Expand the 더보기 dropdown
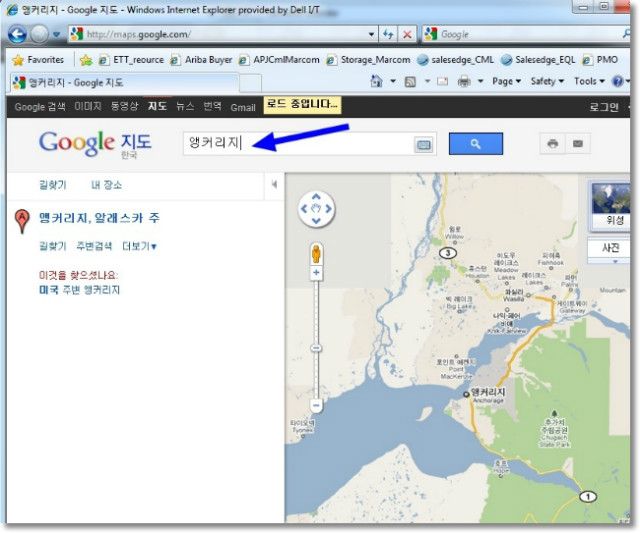This screenshot has height=533, width=640. click(x=140, y=246)
